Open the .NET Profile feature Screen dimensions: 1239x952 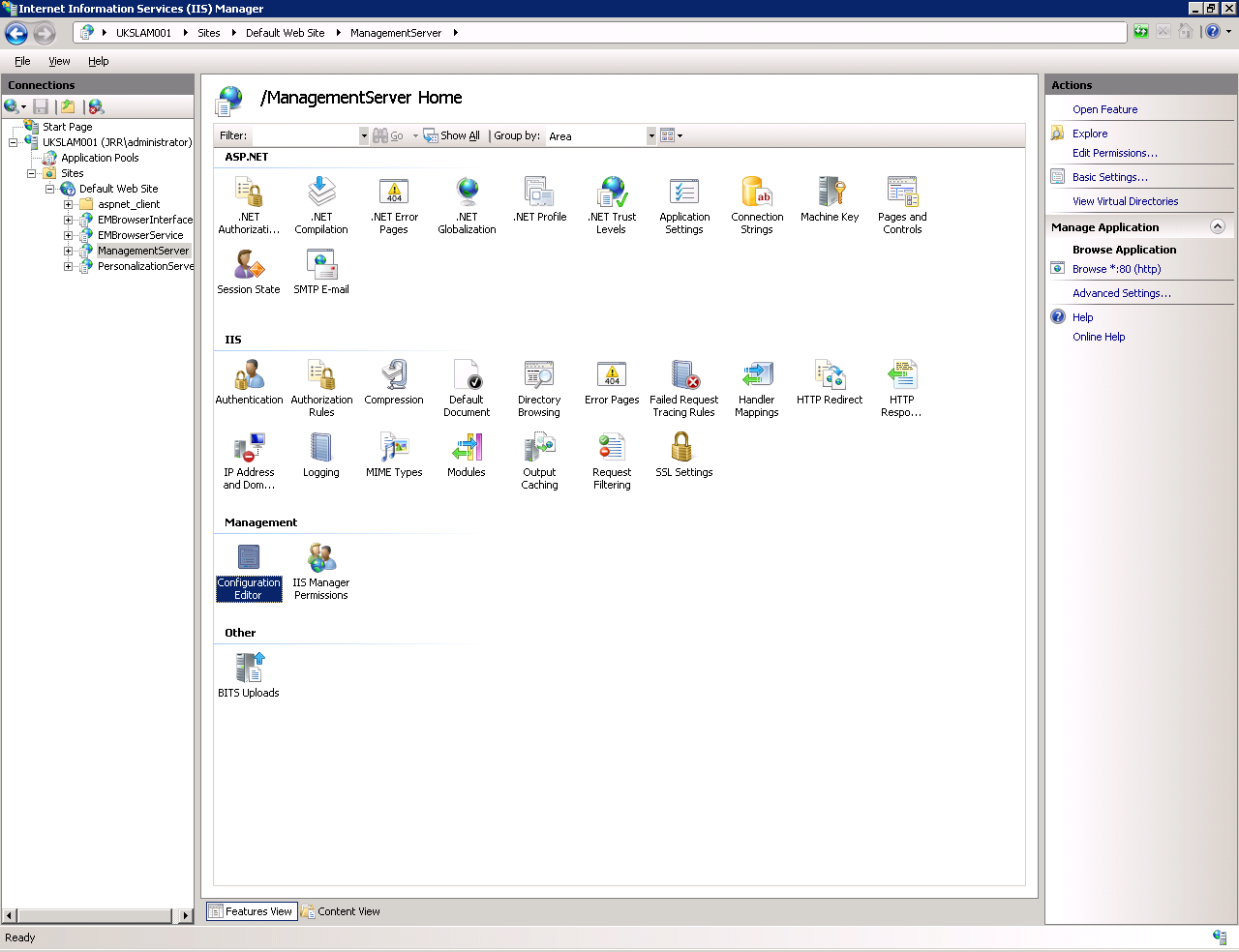(x=539, y=199)
